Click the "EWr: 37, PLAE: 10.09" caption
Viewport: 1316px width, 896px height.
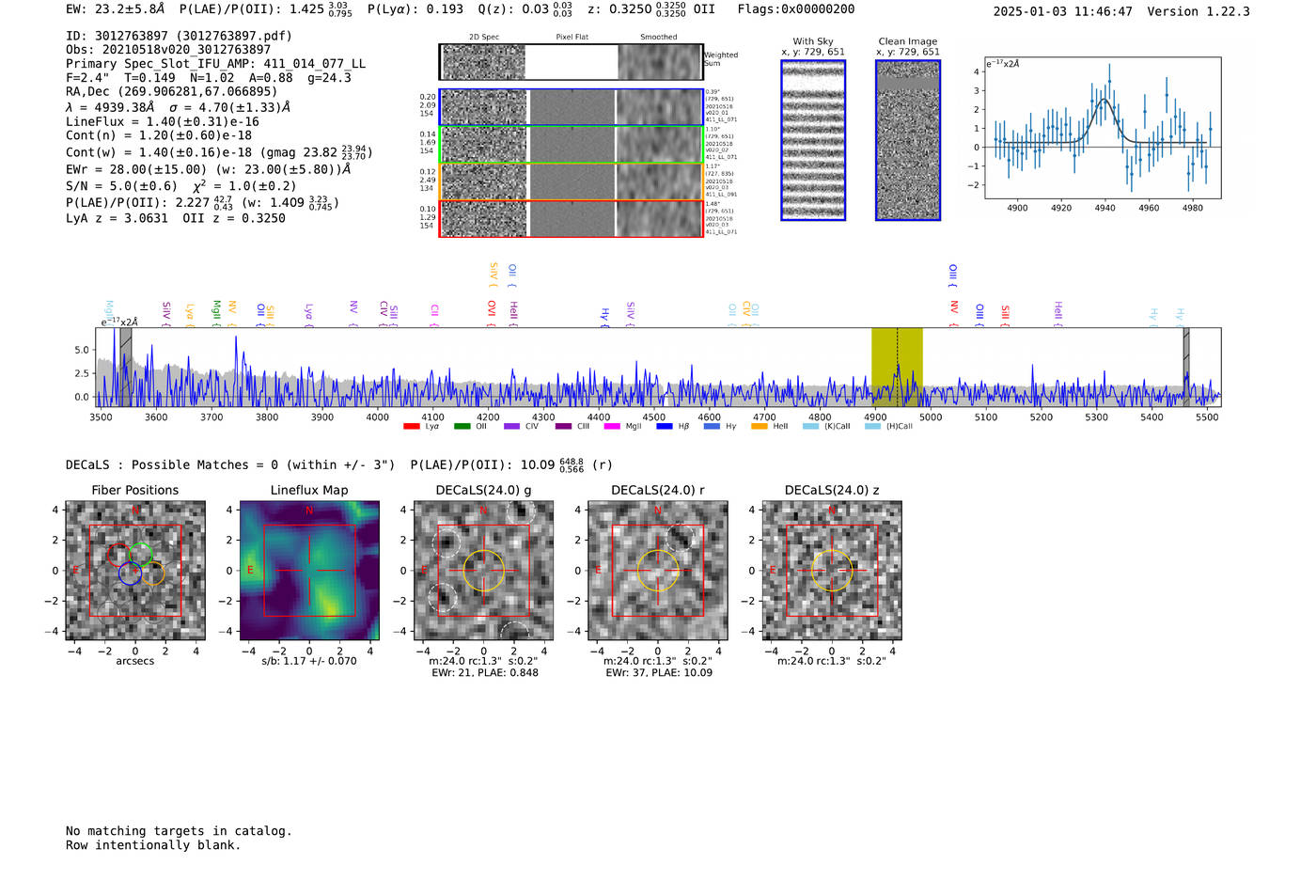coord(659,673)
